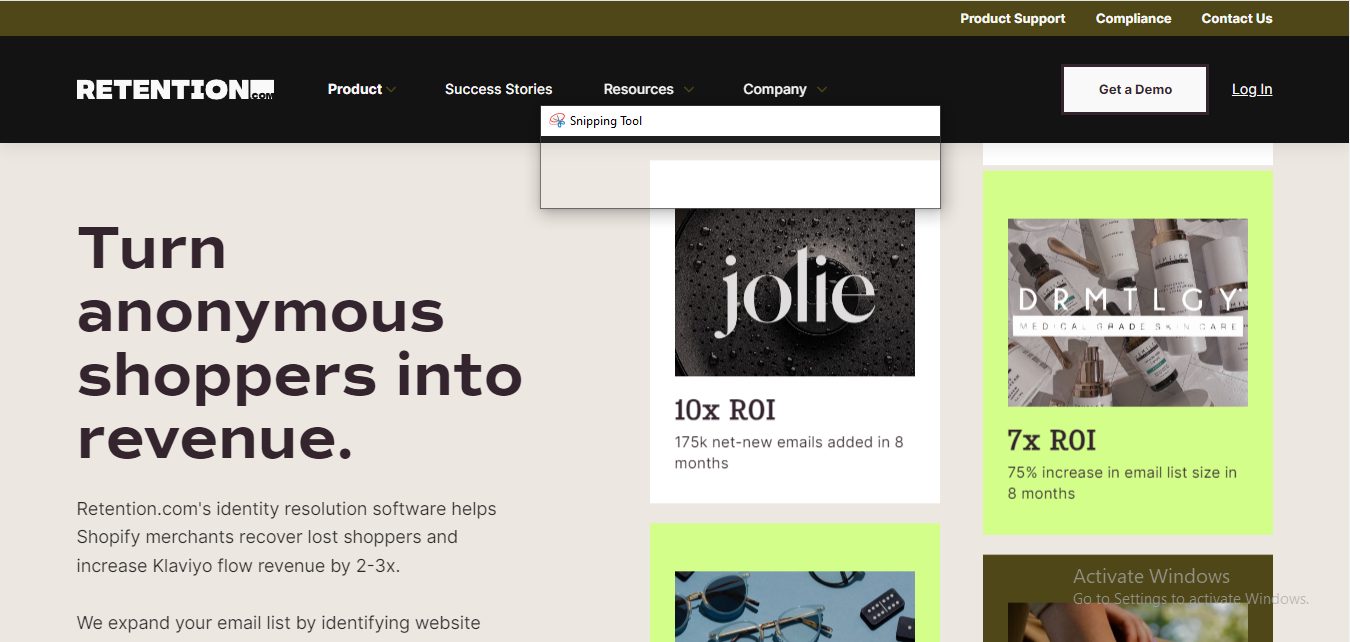1350x642 pixels.
Task: Open the sunglasses case study image
Action: [795, 606]
